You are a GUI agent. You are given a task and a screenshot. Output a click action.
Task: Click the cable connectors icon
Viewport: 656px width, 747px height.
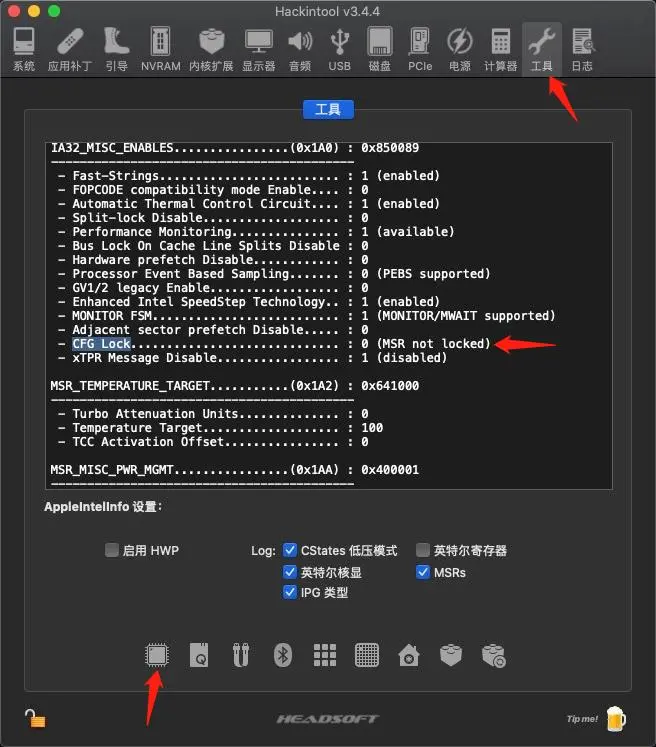[241, 655]
